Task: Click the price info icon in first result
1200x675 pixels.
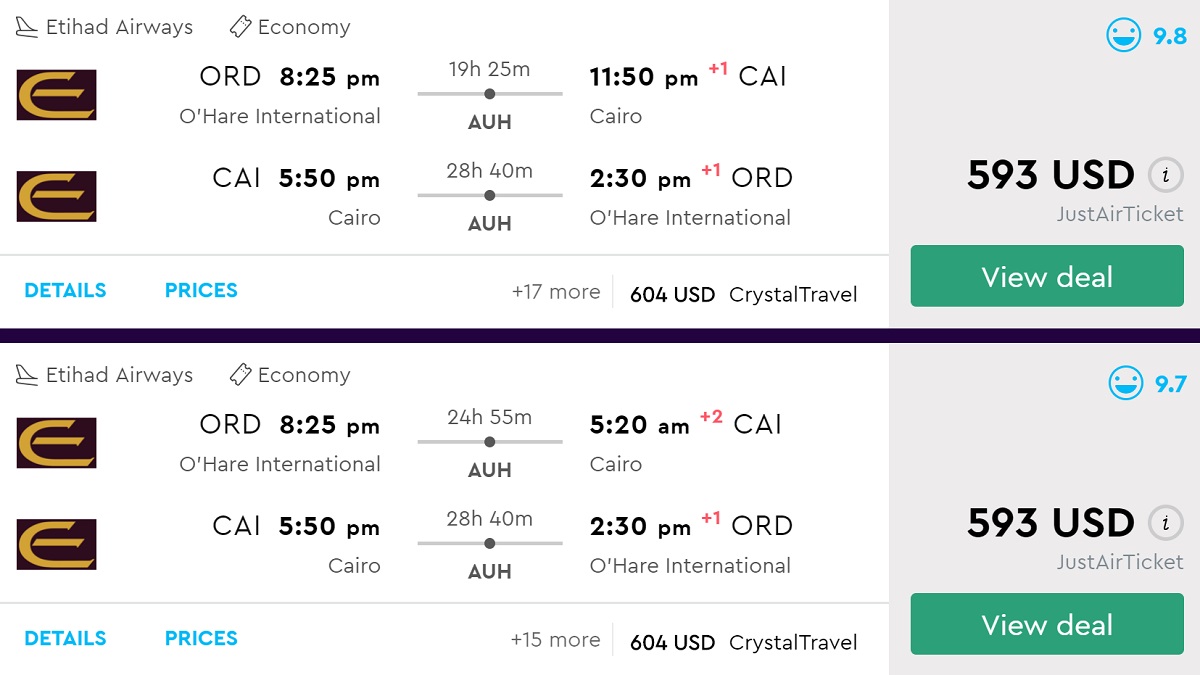Action: coord(1164,175)
